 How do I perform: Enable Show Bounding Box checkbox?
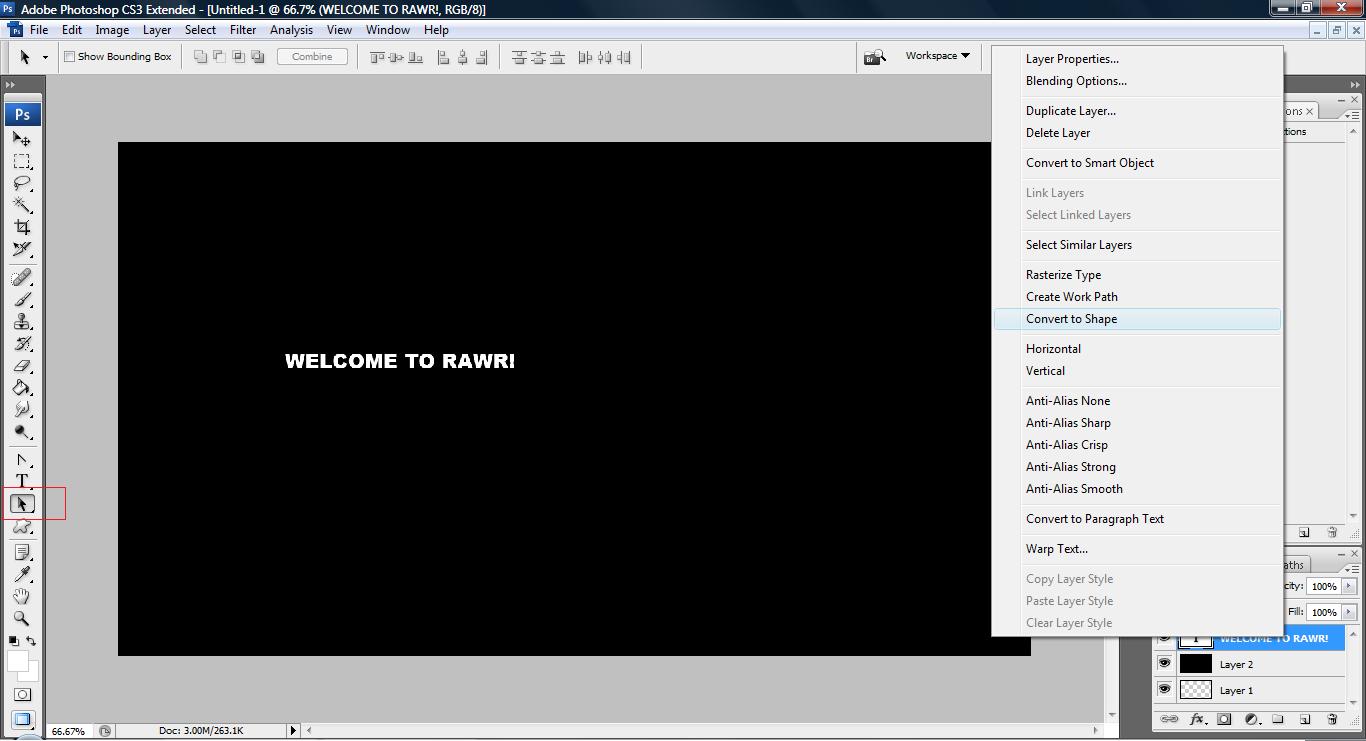click(x=70, y=57)
